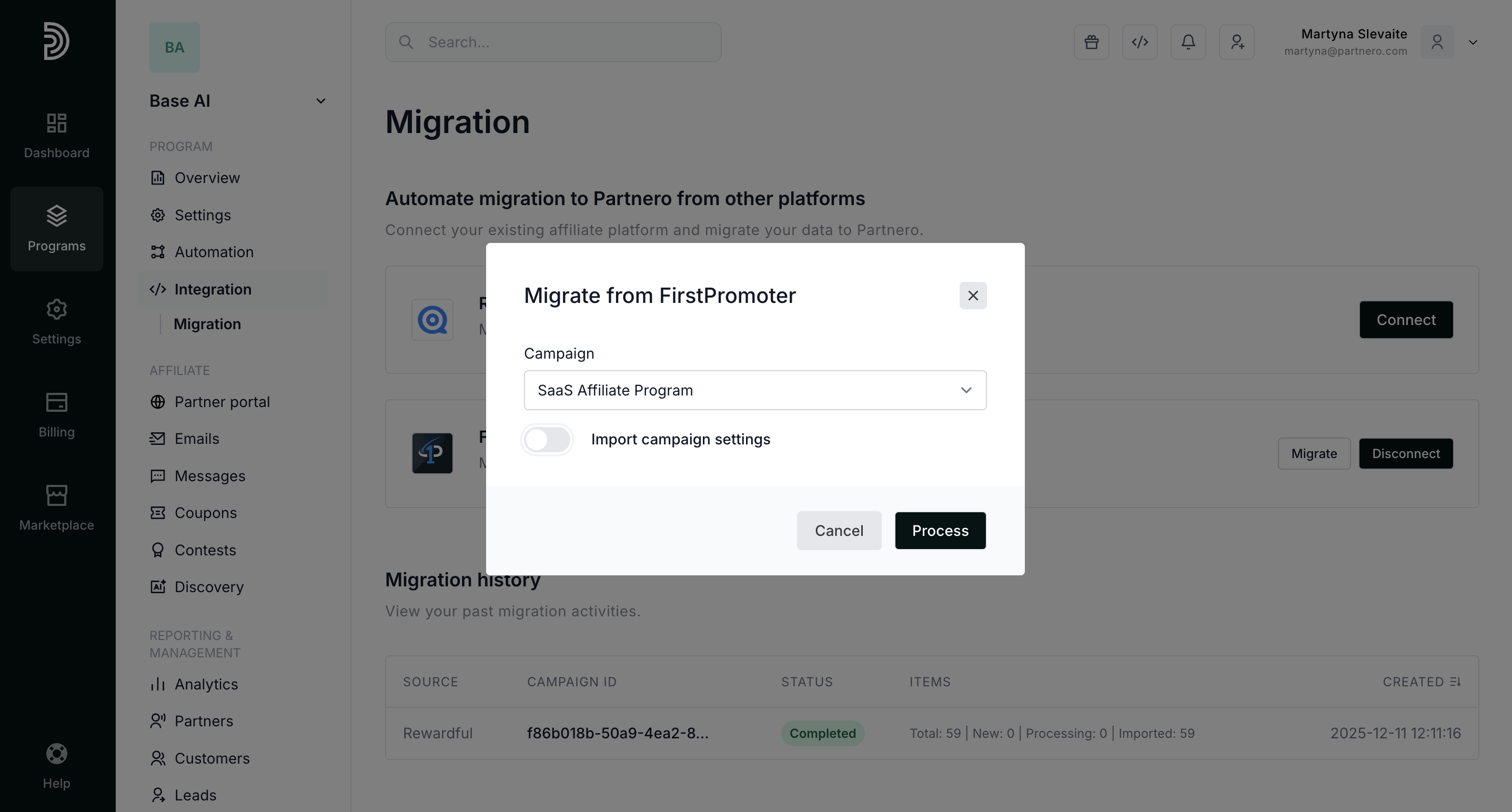The height and width of the screenshot is (812, 1512).
Task: Click the add user icon in header
Action: point(1237,42)
